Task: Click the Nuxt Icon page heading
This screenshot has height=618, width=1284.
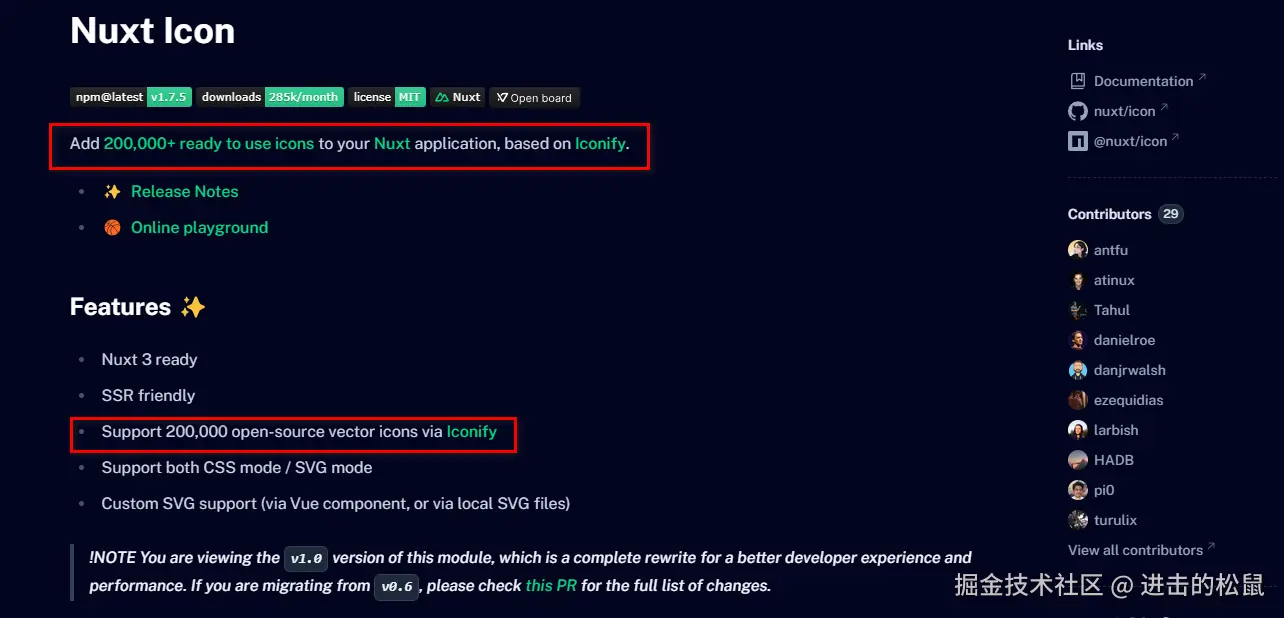Action: pos(153,31)
